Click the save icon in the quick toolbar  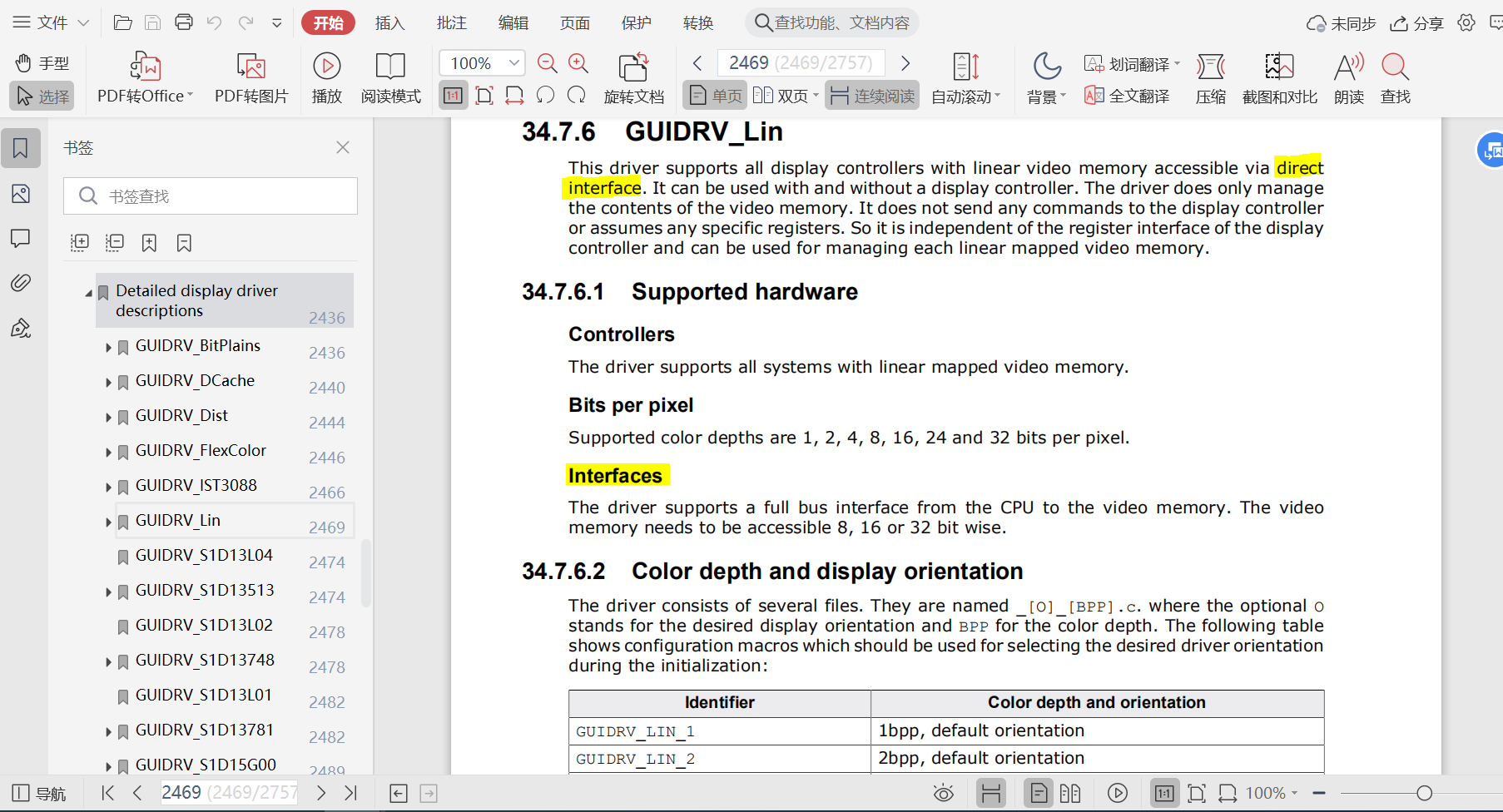pos(153,22)
